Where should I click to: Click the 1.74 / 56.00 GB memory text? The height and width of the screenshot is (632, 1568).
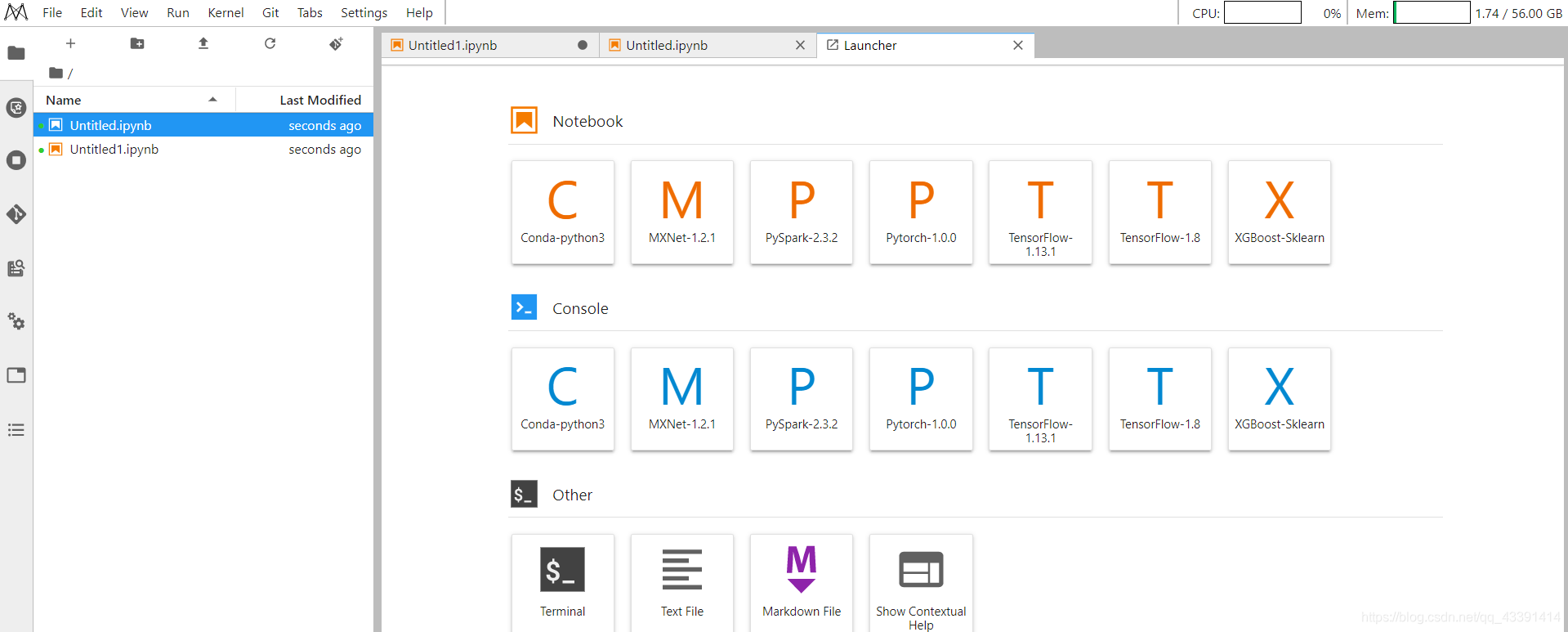(x=1518, y=13)
